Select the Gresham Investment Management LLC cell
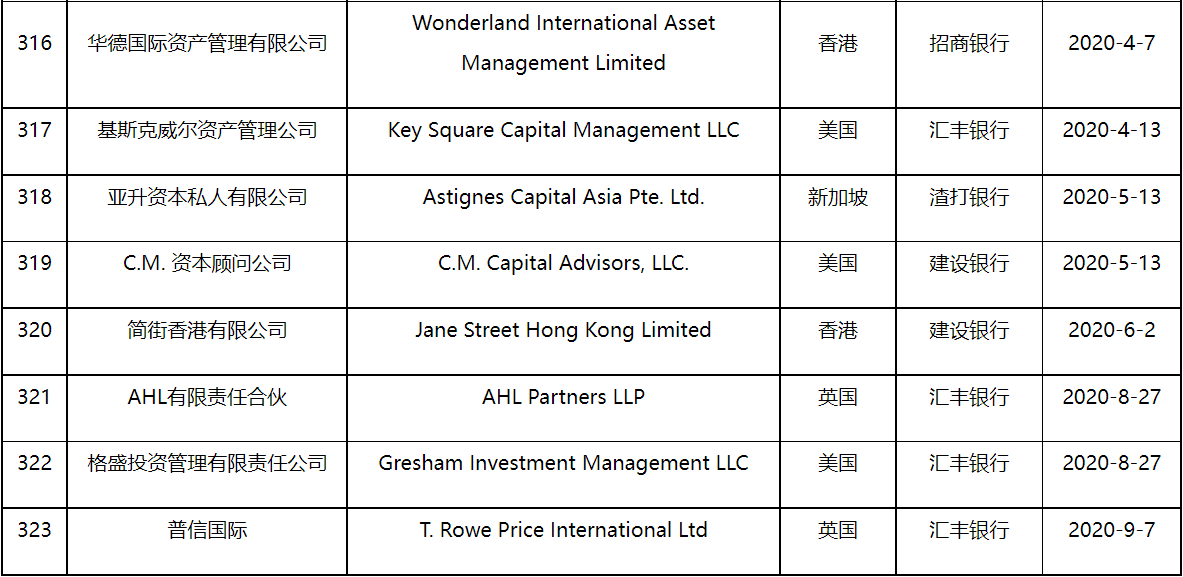1183x577 pixels. (x=564, y=474)
